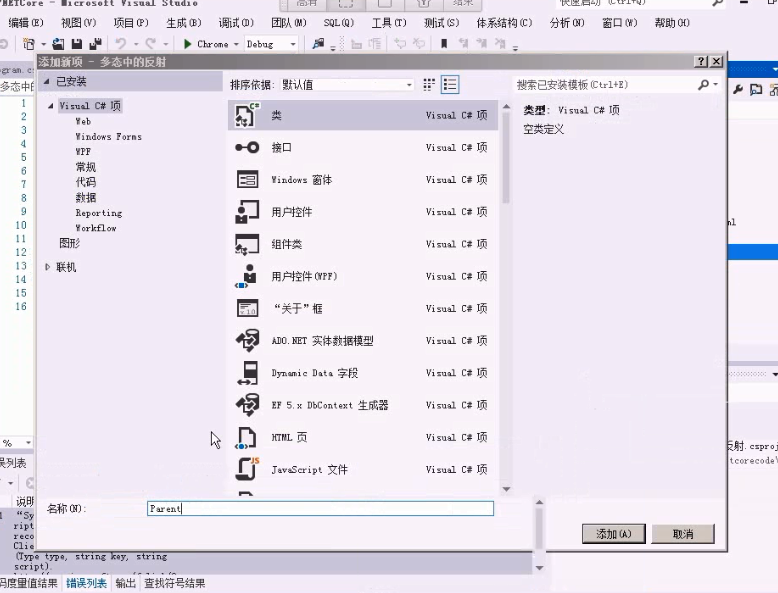Close the 添加新项 dialog
Viewport: 778px width, 593px height.
(716, 62)
